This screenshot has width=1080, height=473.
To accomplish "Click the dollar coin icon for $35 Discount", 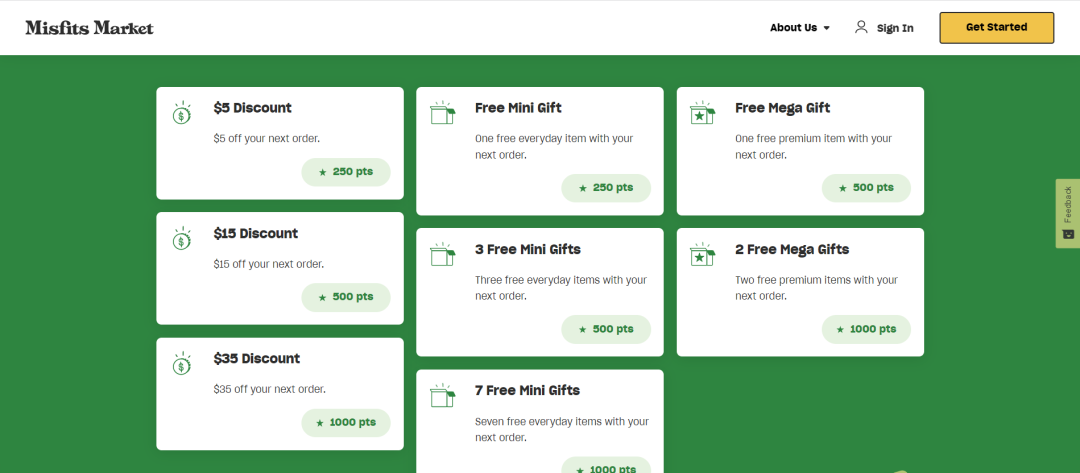I will [x=182, y=364].
